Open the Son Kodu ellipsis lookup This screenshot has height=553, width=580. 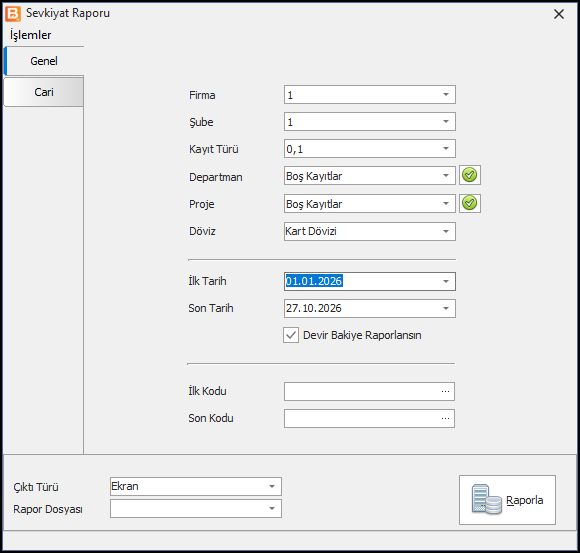[x=445, y=418]
